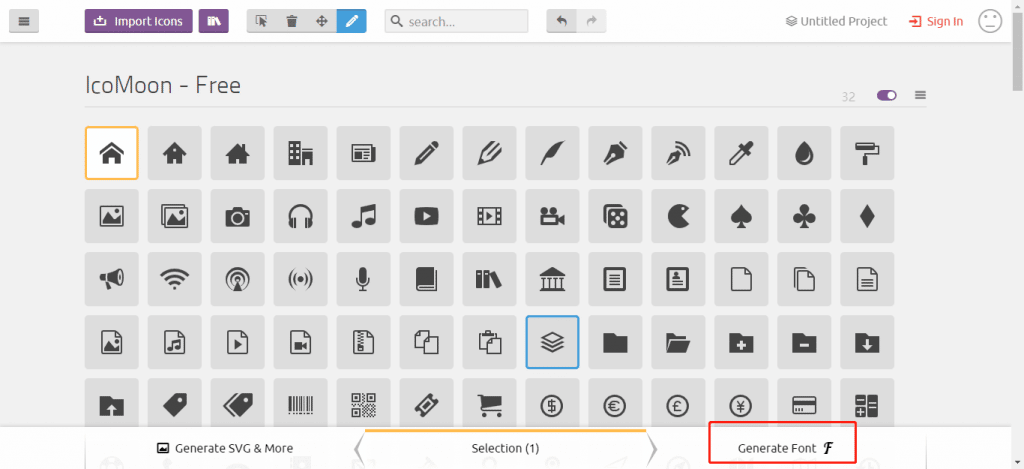Open the icon library button
This screenshot has height=469, width=1024.
(214, 21)
